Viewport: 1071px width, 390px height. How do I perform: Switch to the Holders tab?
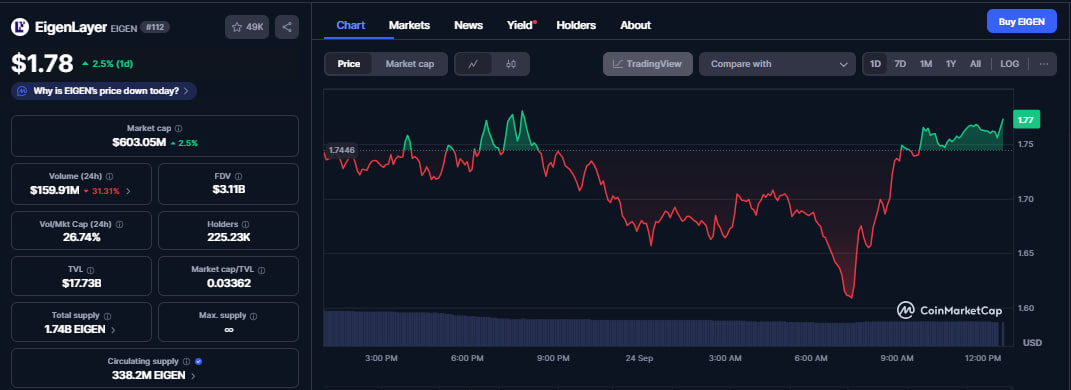tap(576, 25)
